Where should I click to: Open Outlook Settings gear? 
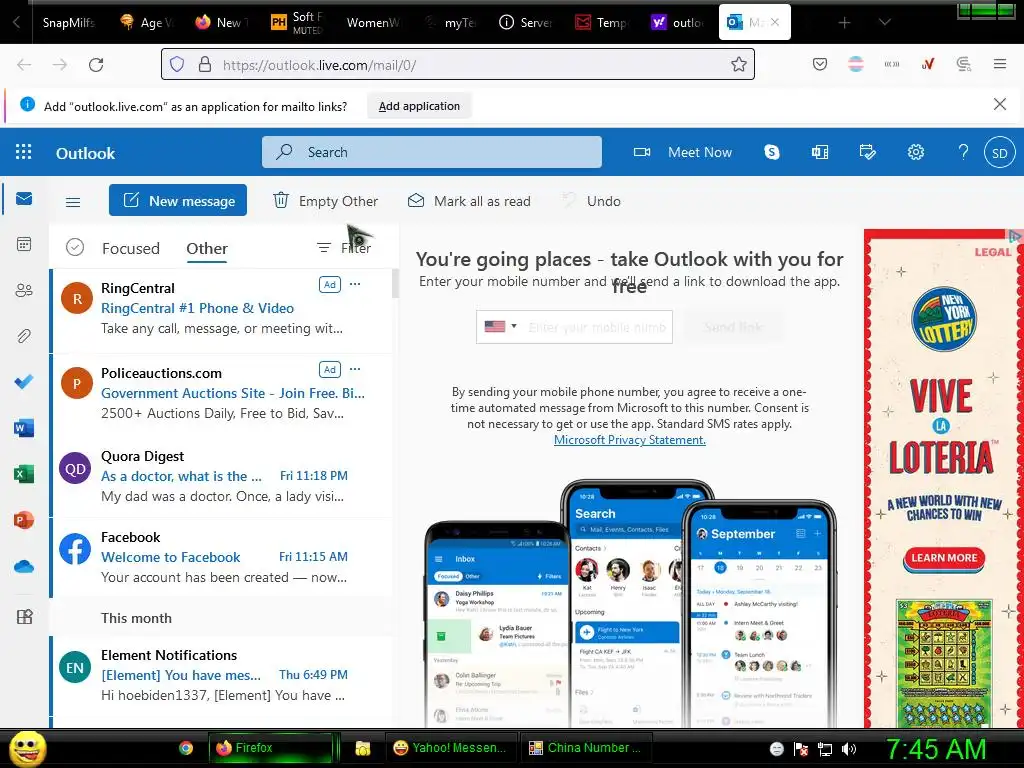916,152
